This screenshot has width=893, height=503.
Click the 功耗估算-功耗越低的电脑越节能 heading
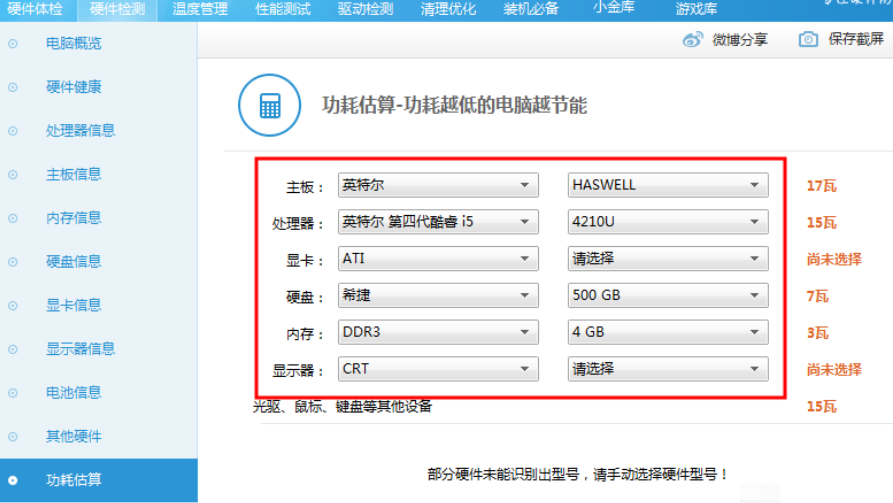[454, 105]
